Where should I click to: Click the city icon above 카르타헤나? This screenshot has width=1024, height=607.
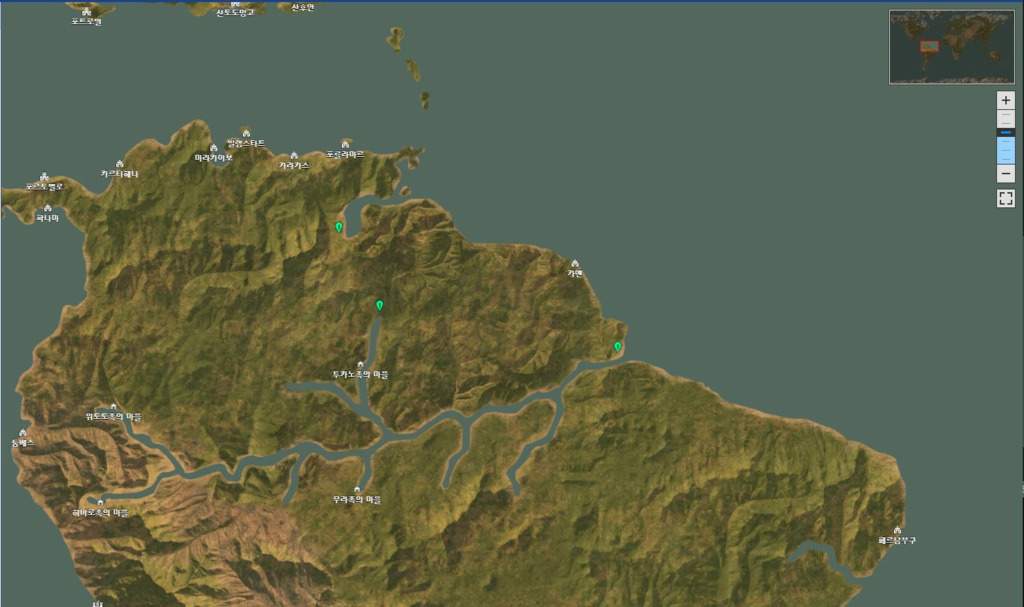[x=120, y=164]
